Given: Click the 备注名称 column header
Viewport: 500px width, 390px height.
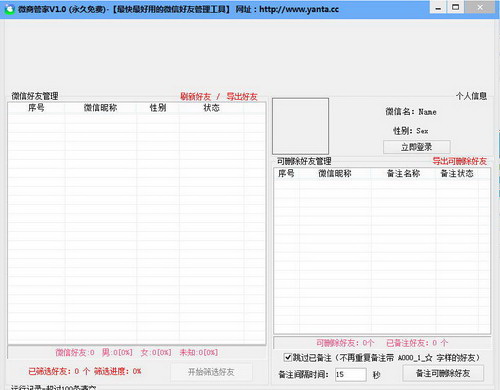Looking at the screenshot, I should click(x=403, y=173).
